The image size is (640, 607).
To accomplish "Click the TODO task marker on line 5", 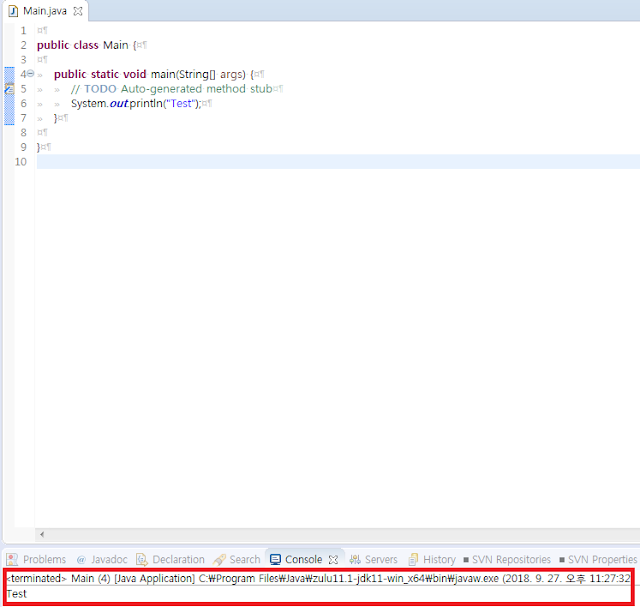I will (x=9, y=89).
